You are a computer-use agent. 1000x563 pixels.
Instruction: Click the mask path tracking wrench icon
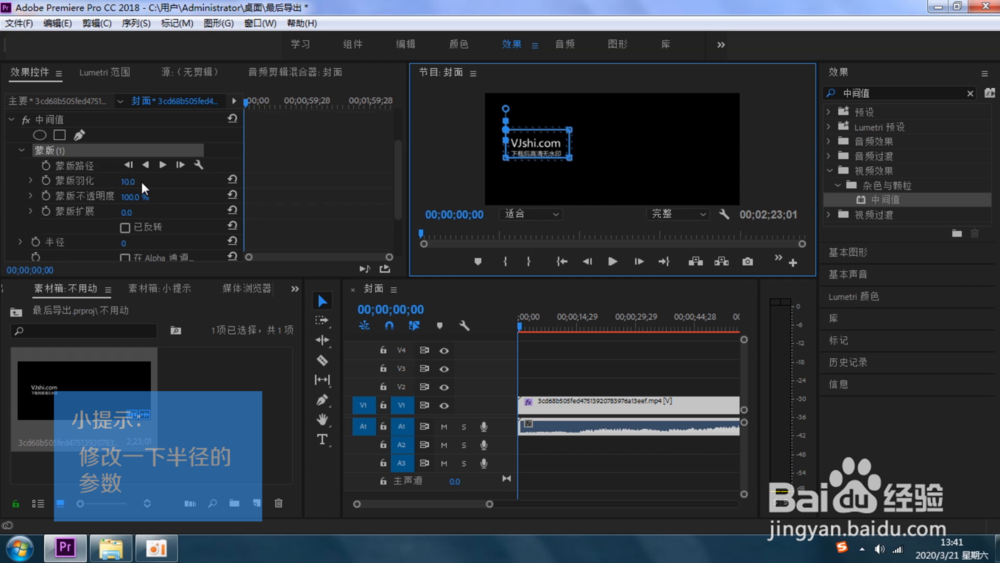pyautogui.click(x=198, y=165)
